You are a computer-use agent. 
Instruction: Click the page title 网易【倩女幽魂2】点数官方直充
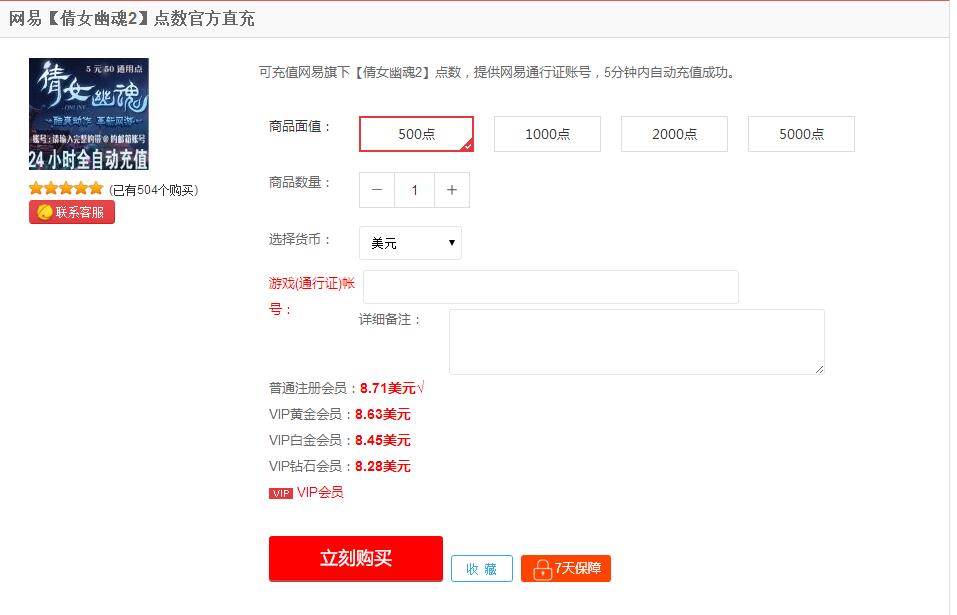(132, 18)
